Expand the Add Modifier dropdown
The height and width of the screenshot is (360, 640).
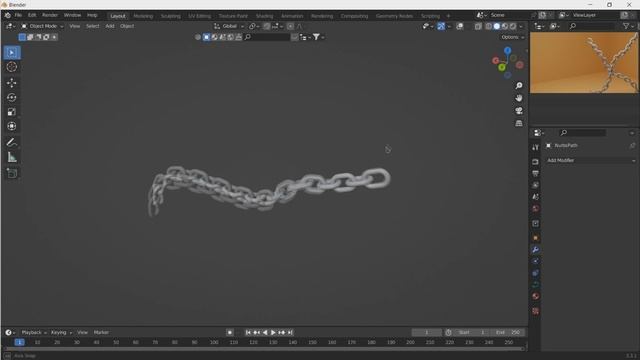point(591,160)
